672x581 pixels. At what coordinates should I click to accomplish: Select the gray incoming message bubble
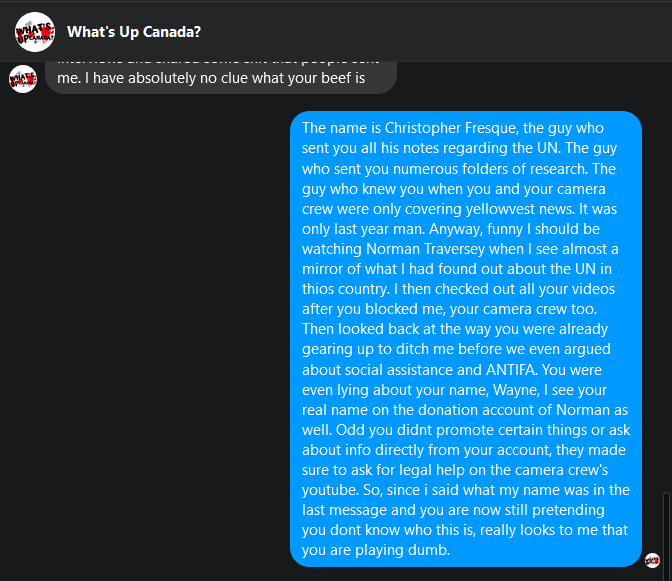[x=220, y=77]
